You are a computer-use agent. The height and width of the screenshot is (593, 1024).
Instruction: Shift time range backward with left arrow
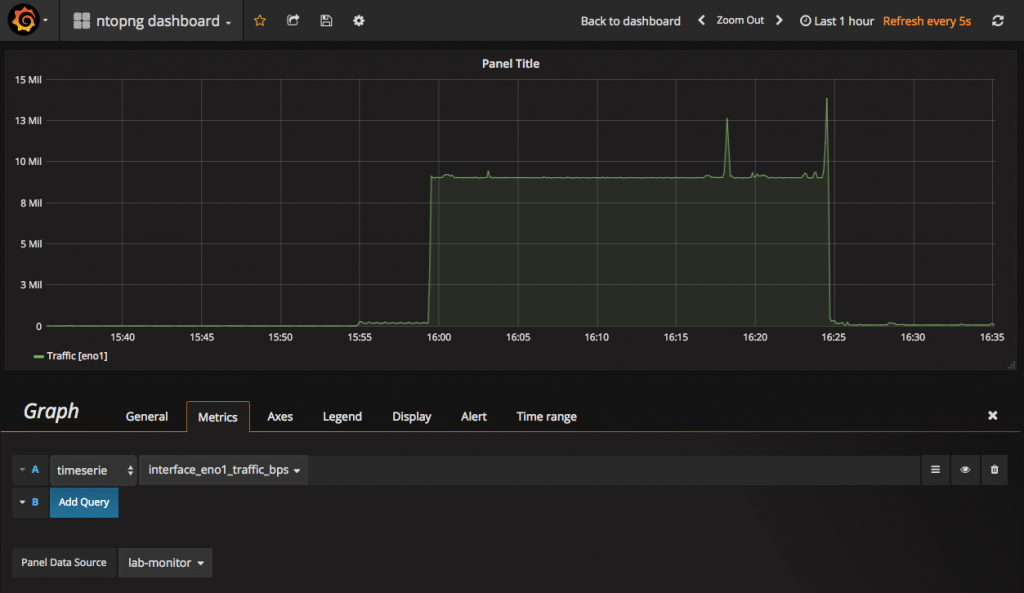coord(701,20)
